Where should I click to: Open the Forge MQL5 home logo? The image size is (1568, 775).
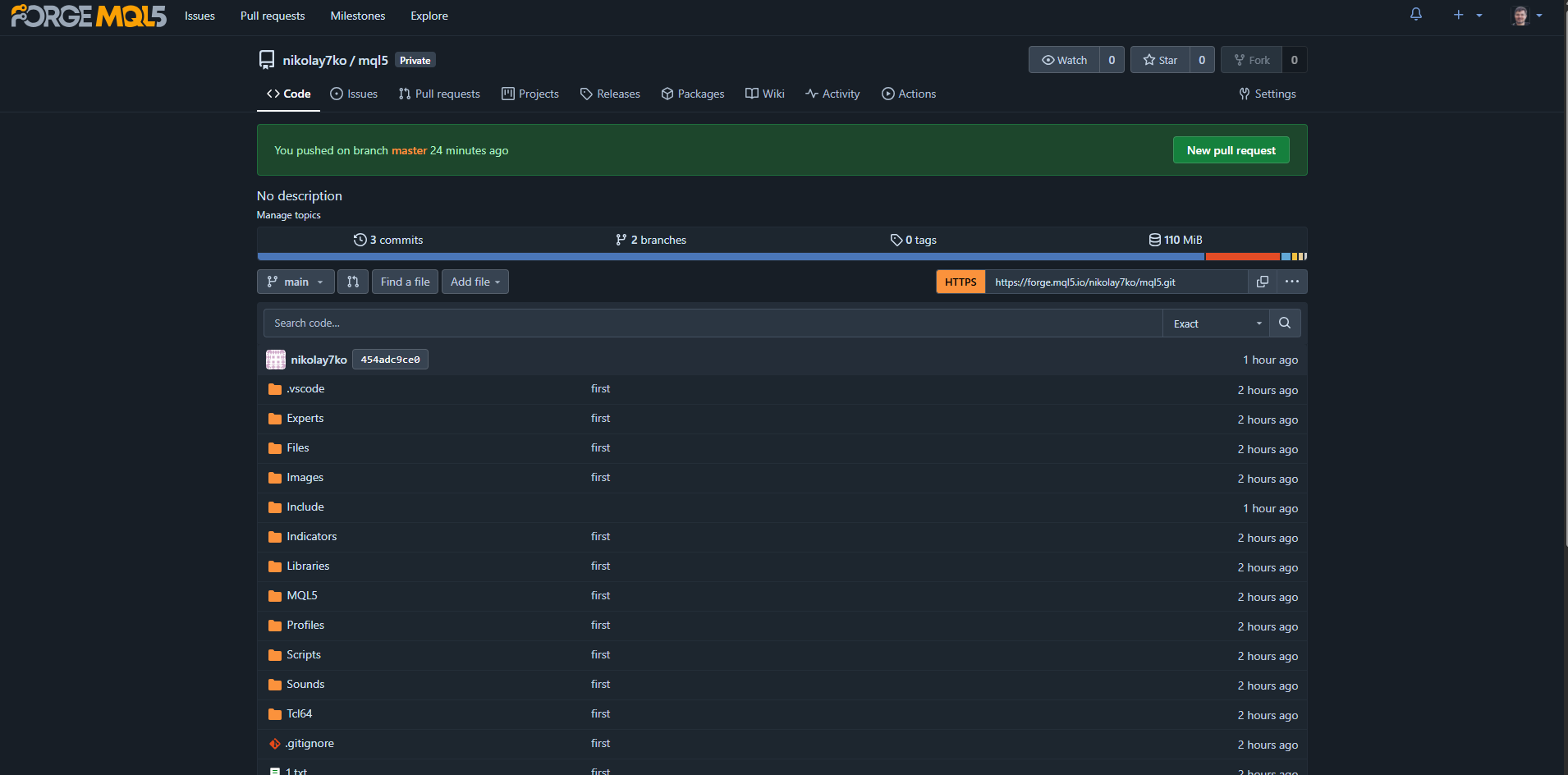tap(89, 16)
